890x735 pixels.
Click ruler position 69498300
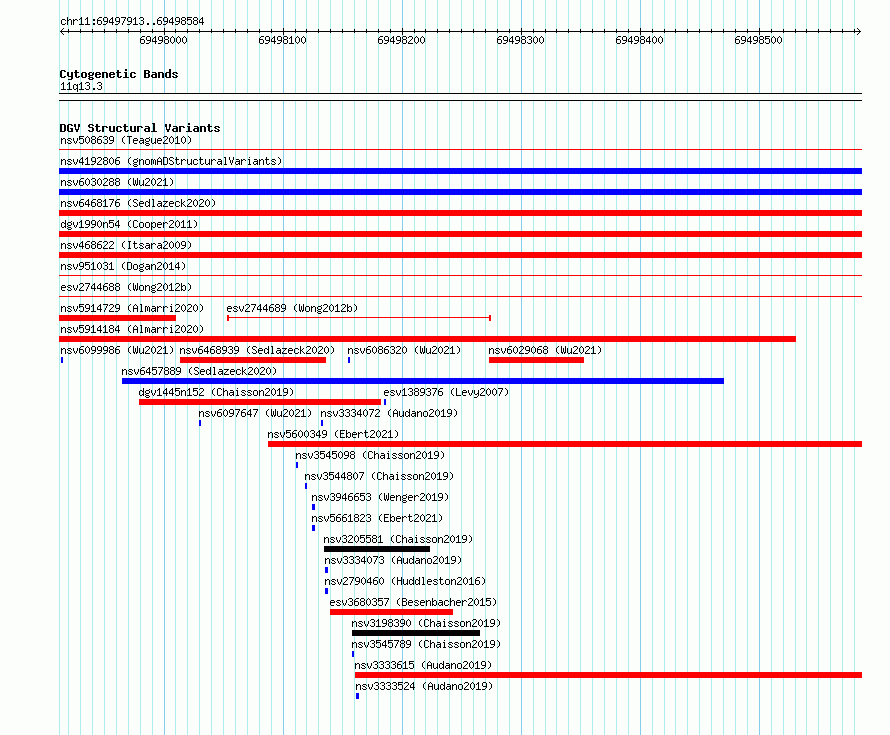click(x=520, y=40)
